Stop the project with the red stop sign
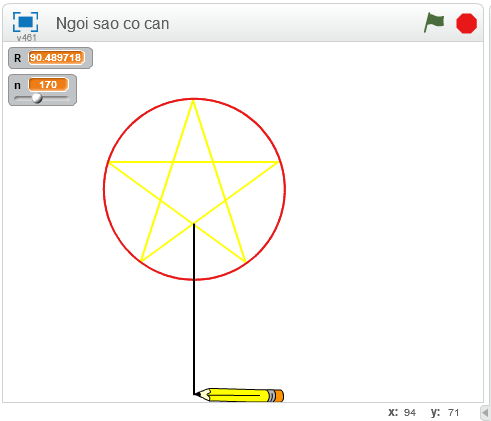The height and width of the screenshot is (421, 491). point(466,23)
